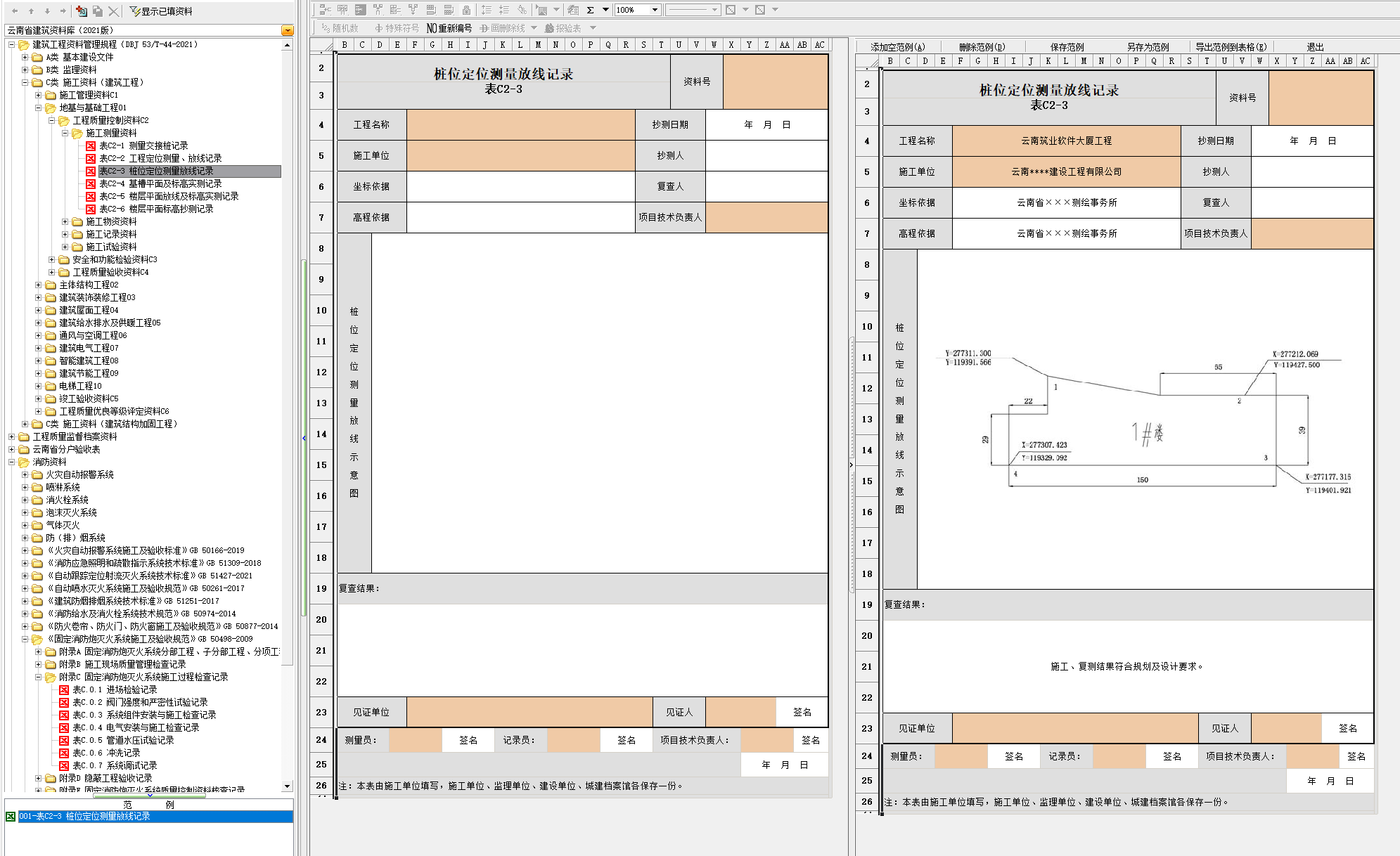Select 表C2-2 工程定位测量、放线记录

160,158
